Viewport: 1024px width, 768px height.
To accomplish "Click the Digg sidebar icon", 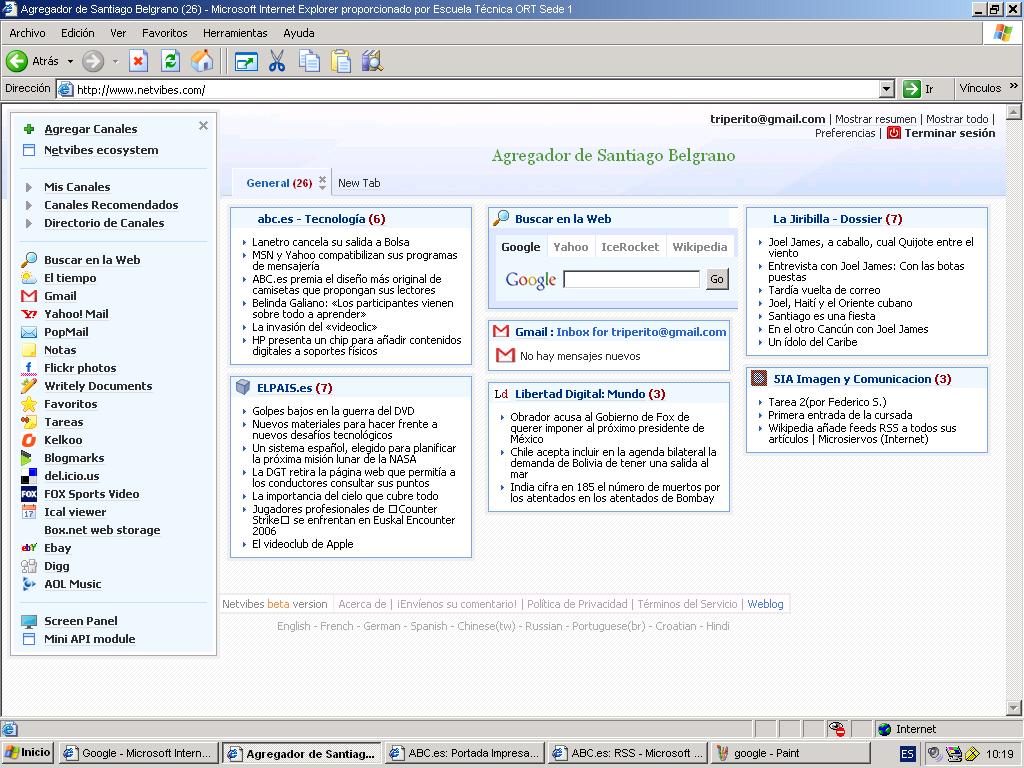I will (29, 566).
